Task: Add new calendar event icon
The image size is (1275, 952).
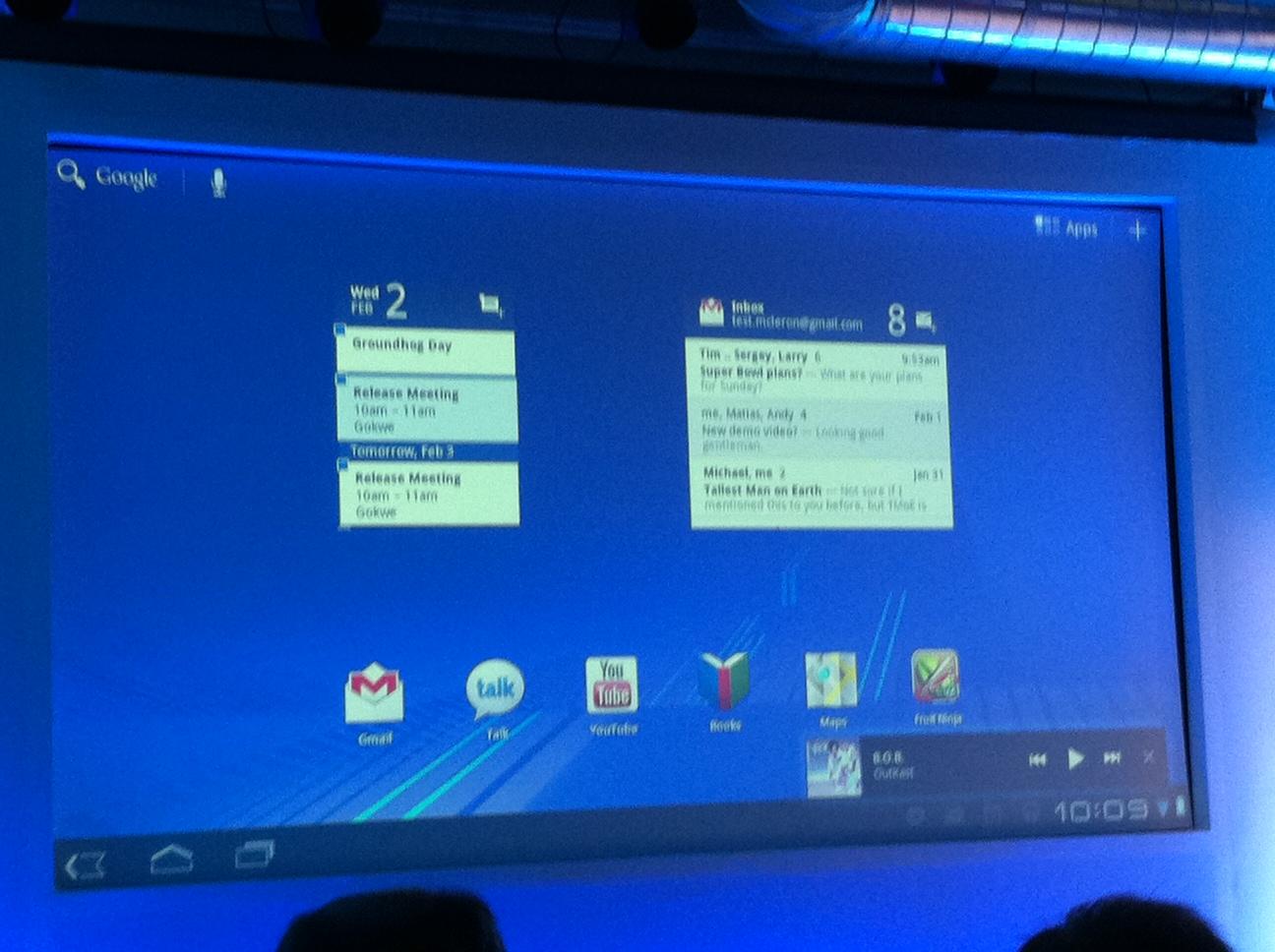Action: 491,305
